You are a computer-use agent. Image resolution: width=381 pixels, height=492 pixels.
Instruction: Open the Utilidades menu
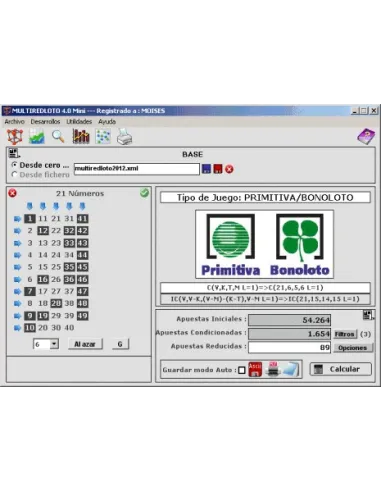[79, 122]
